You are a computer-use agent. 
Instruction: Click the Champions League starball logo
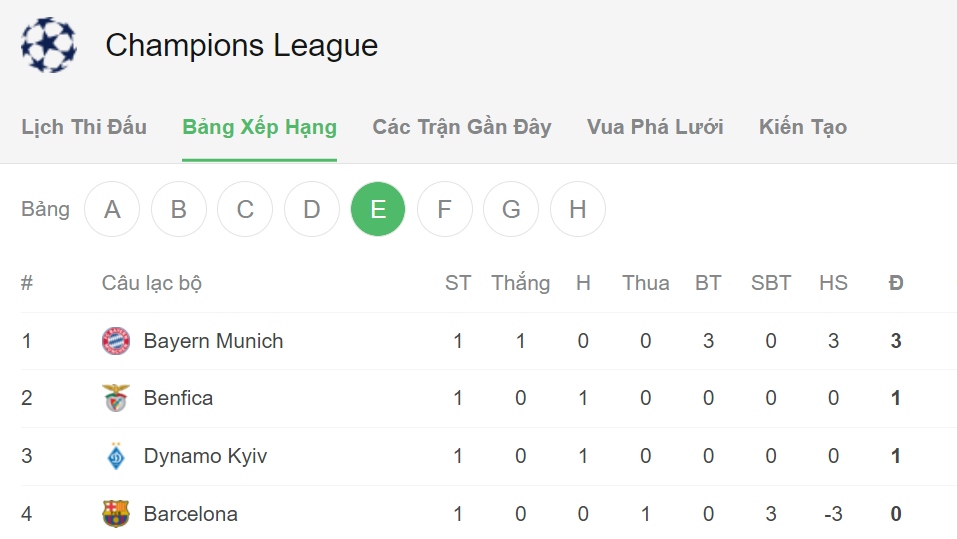coord(48,45)
